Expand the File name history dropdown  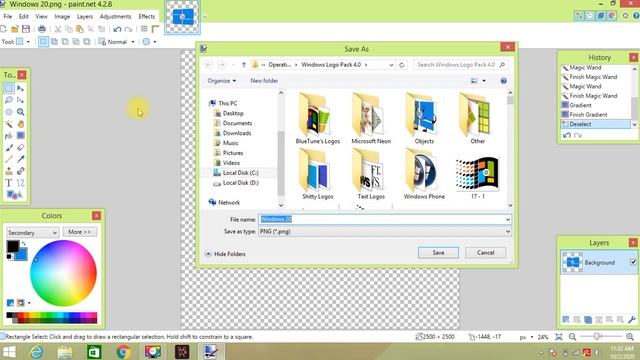point(507,220)
